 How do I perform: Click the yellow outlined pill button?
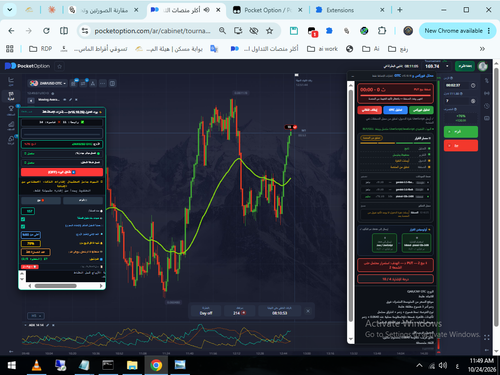[371, 138]
